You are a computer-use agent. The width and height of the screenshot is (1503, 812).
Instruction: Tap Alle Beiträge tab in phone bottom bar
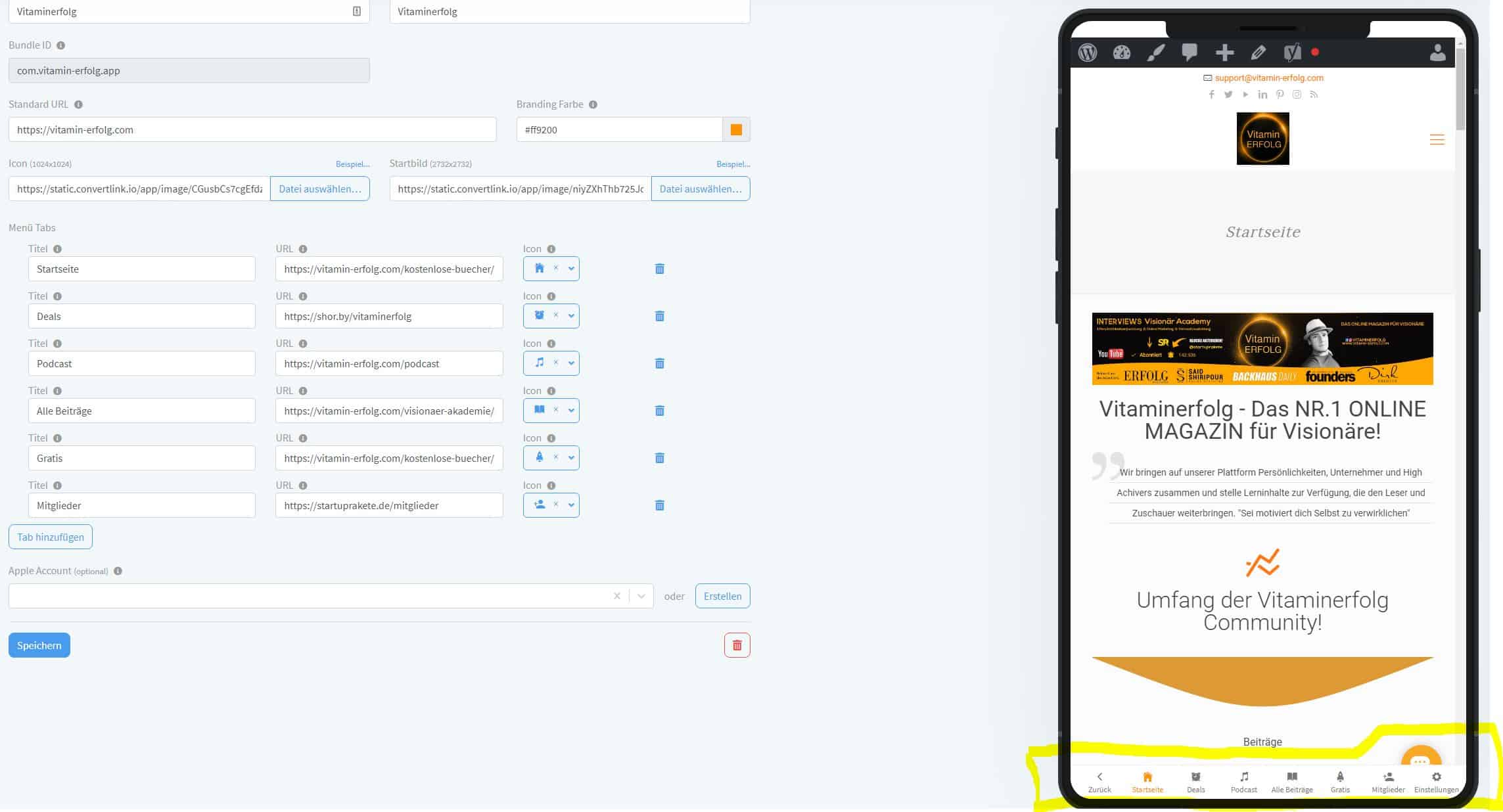[1292, 782]
